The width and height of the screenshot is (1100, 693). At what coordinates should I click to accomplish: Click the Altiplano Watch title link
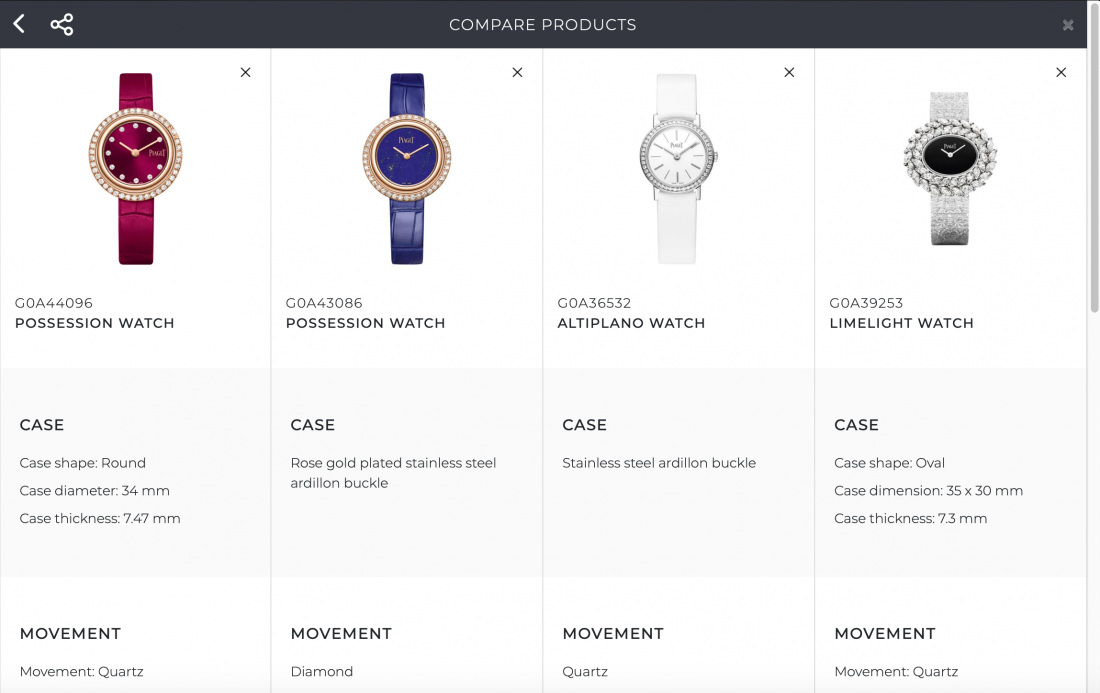point(631,323)
